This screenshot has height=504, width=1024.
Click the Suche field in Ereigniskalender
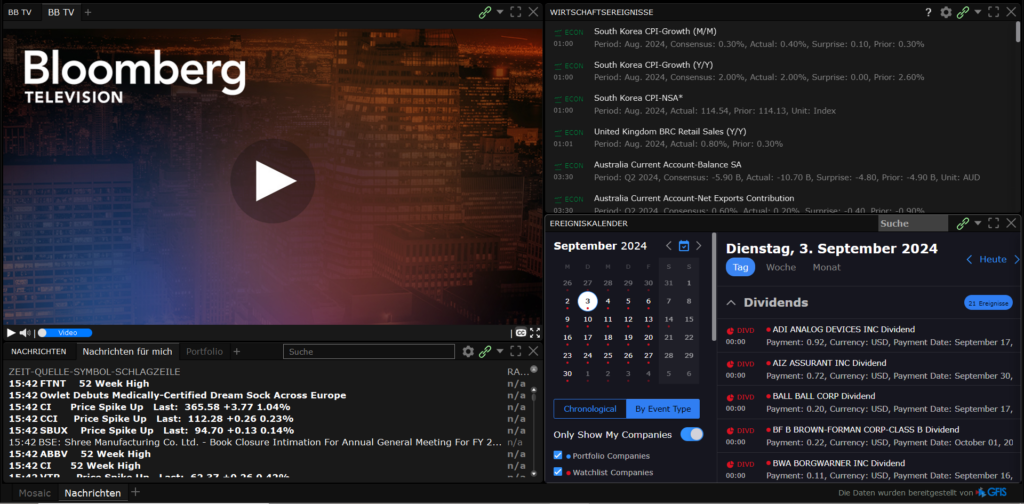pyautogui.click(x=912, y=223)
